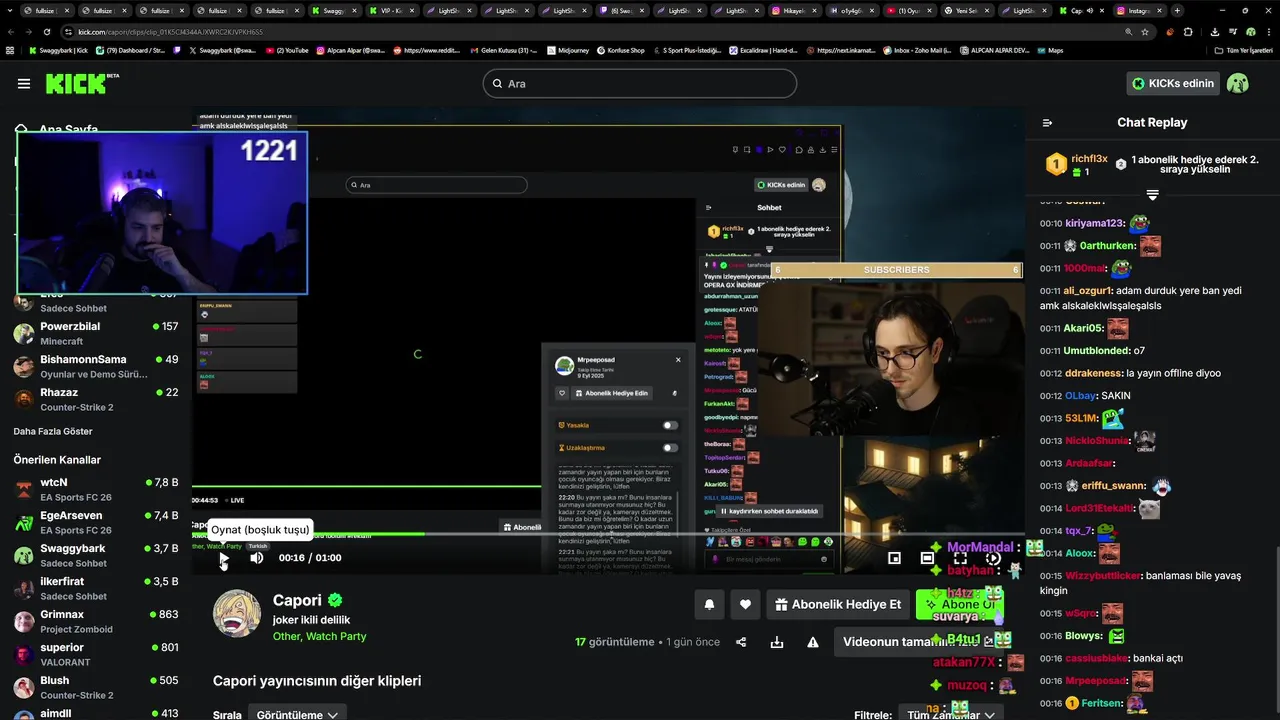Open BishamonnSama channel in sidebar
The height and width of the screenshot is (720, 1280).
[95, 366]
